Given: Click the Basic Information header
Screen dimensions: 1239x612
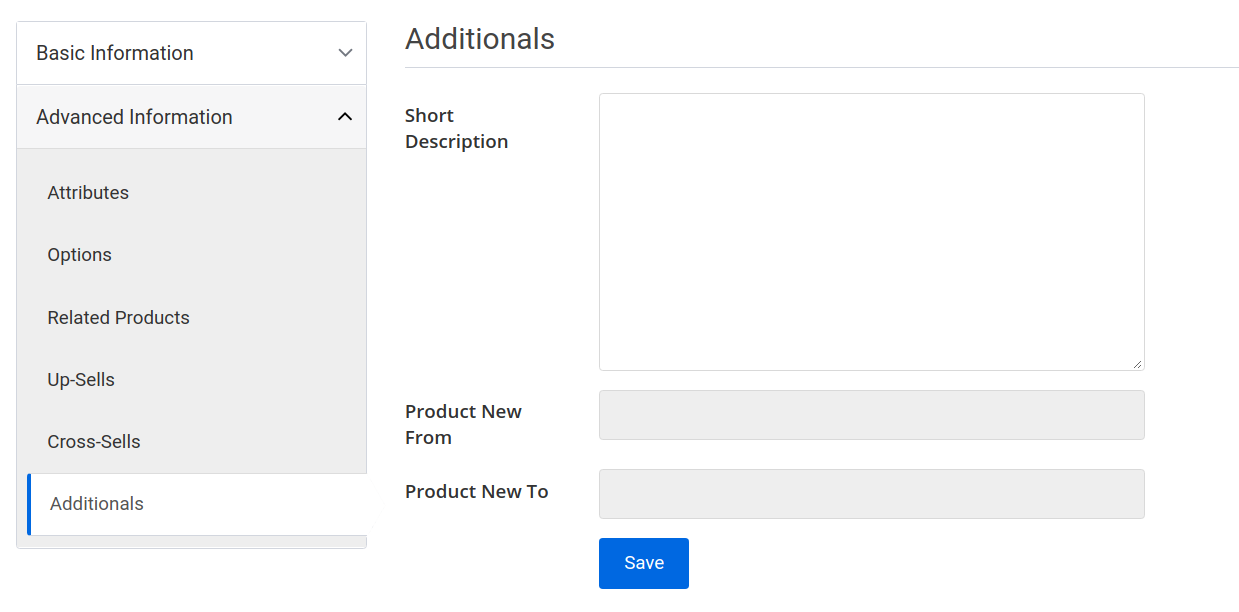Looking at the screenshot, I should click(115, 52).
